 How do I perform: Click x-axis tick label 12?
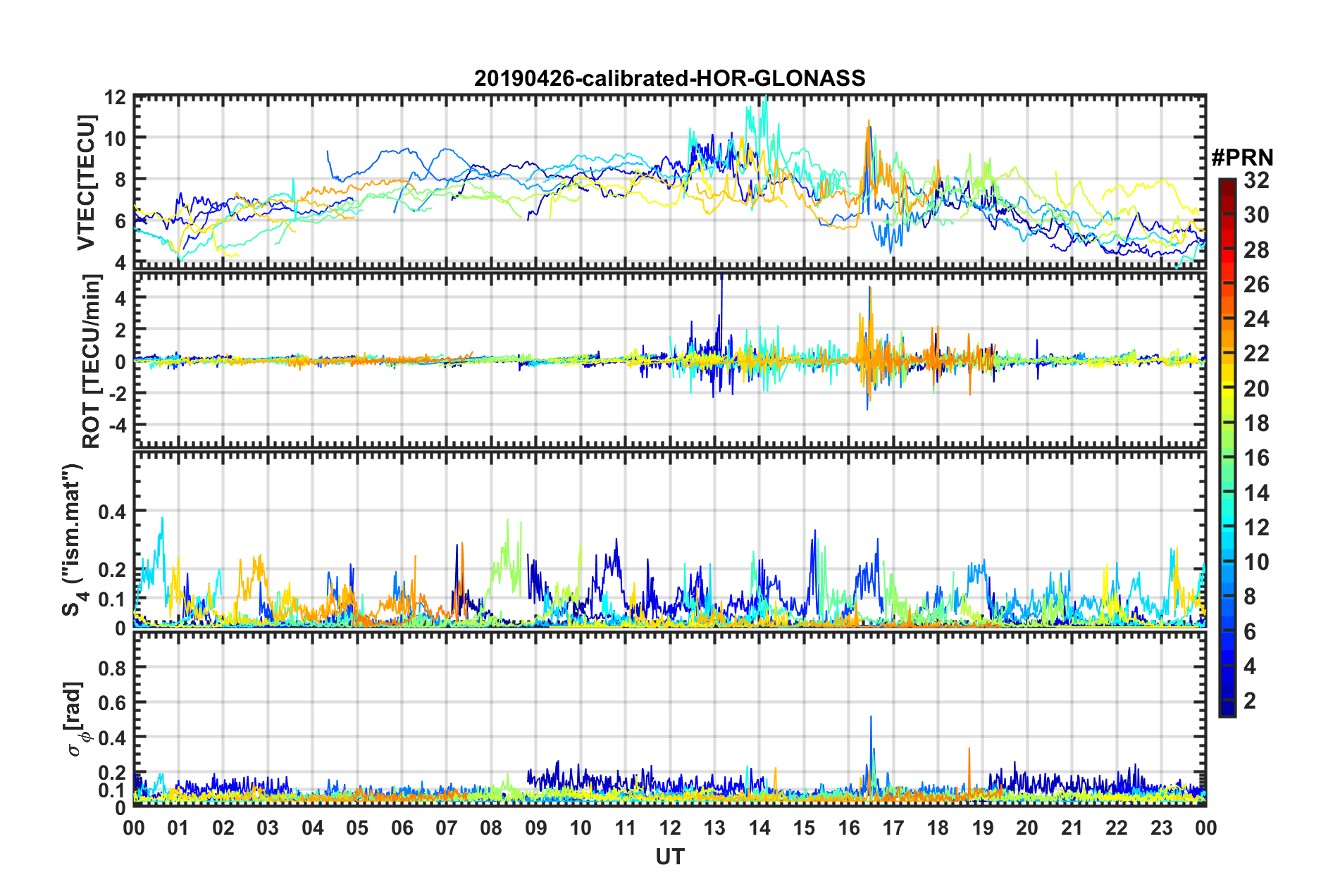tap(670, 828)
